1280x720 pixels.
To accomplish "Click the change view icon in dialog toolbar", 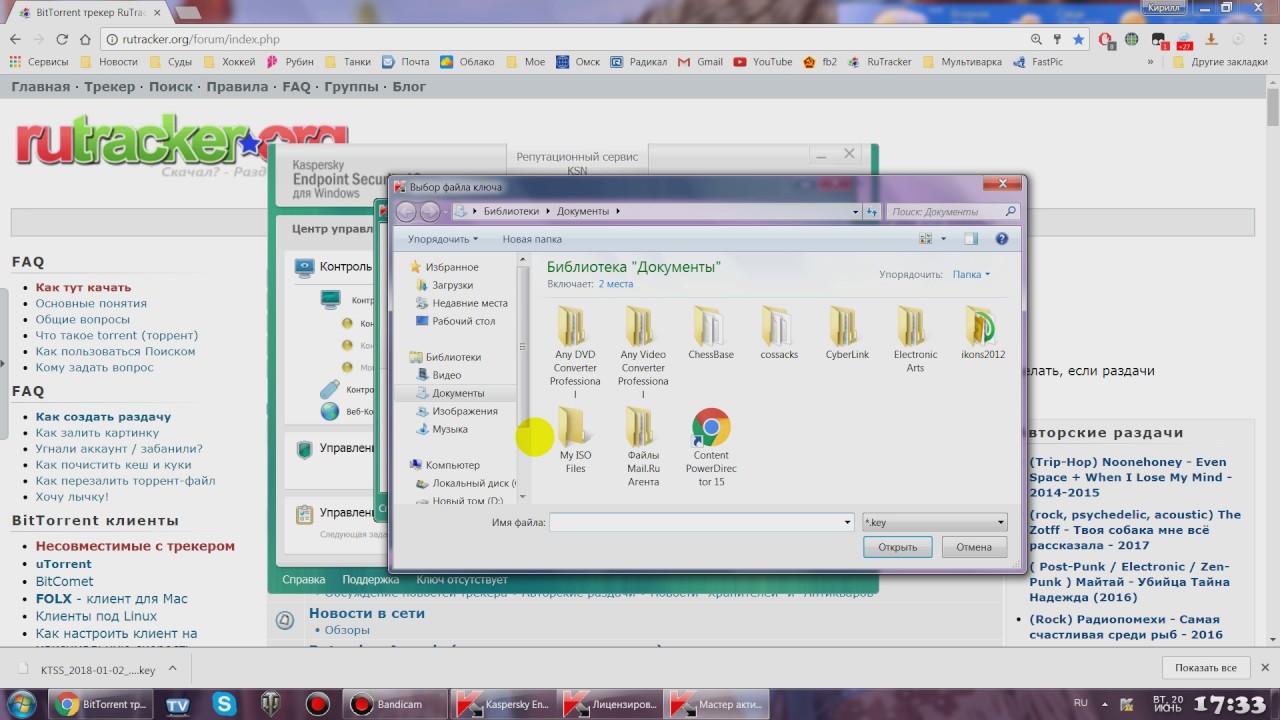I will pos(925,239).
